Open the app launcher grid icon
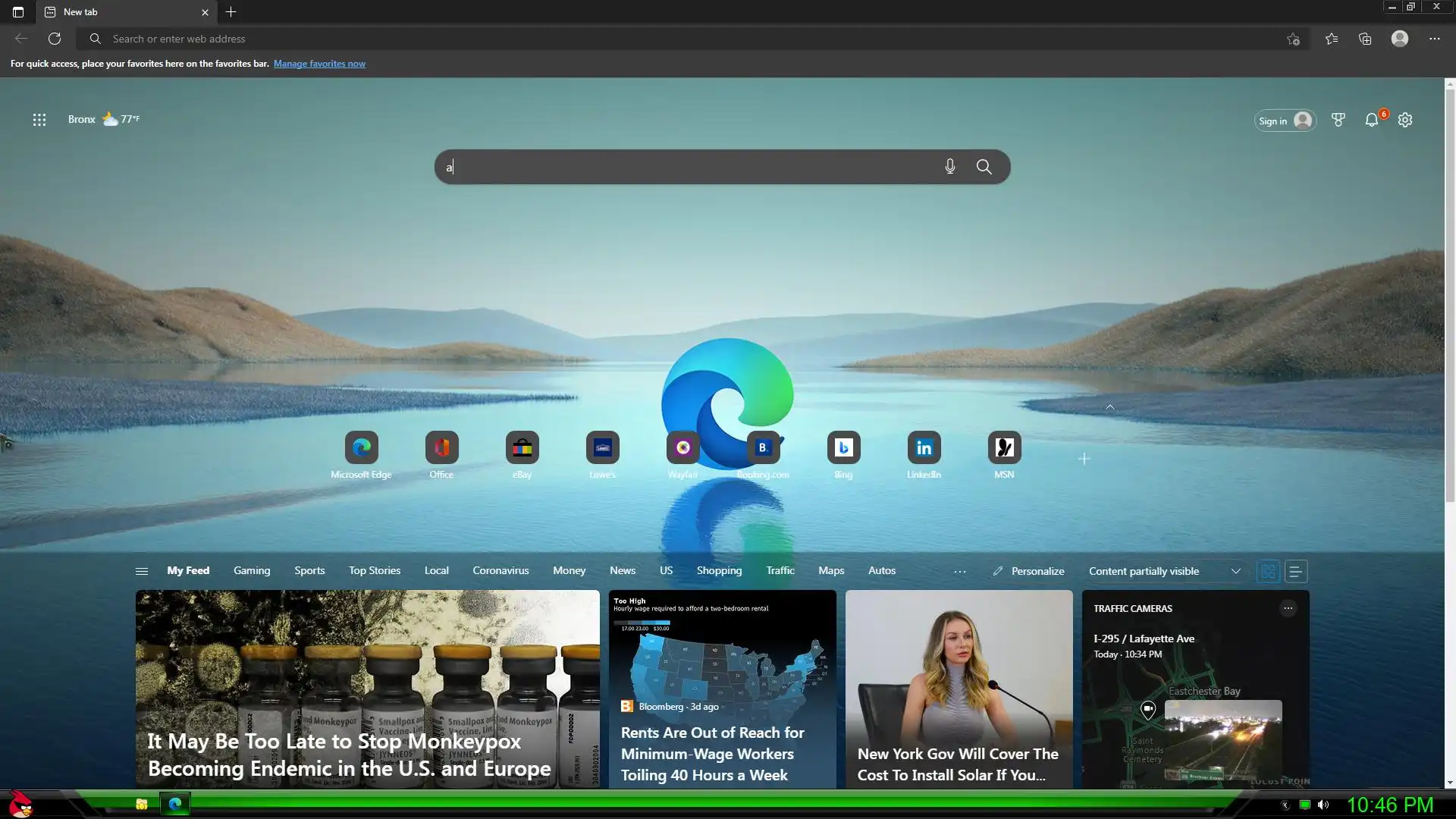Screen dimensions: 1456x819 pyautogui.click(x=39, y=120)
